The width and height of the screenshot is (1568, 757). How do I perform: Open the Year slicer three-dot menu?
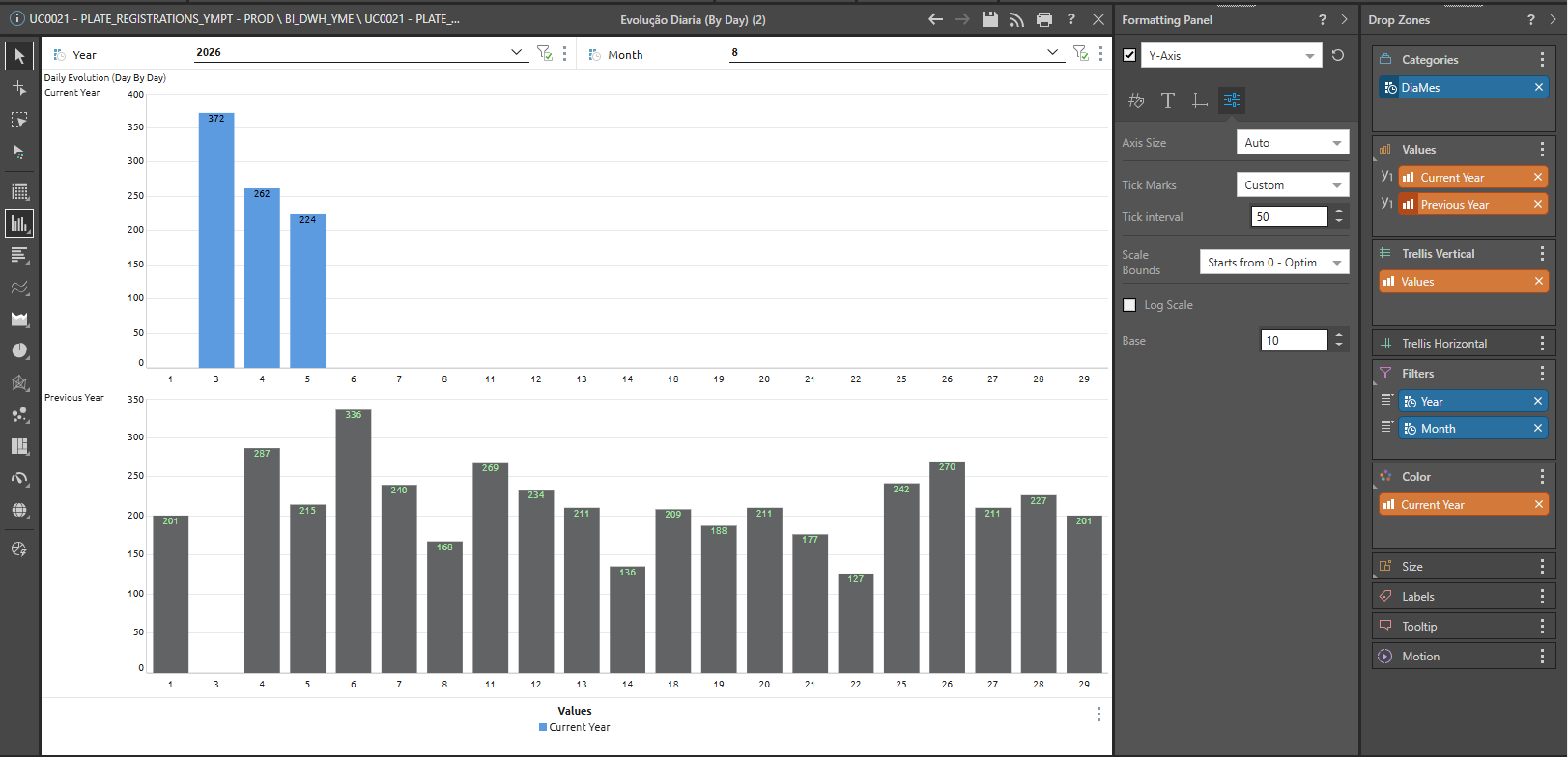(x=564, y=54)
